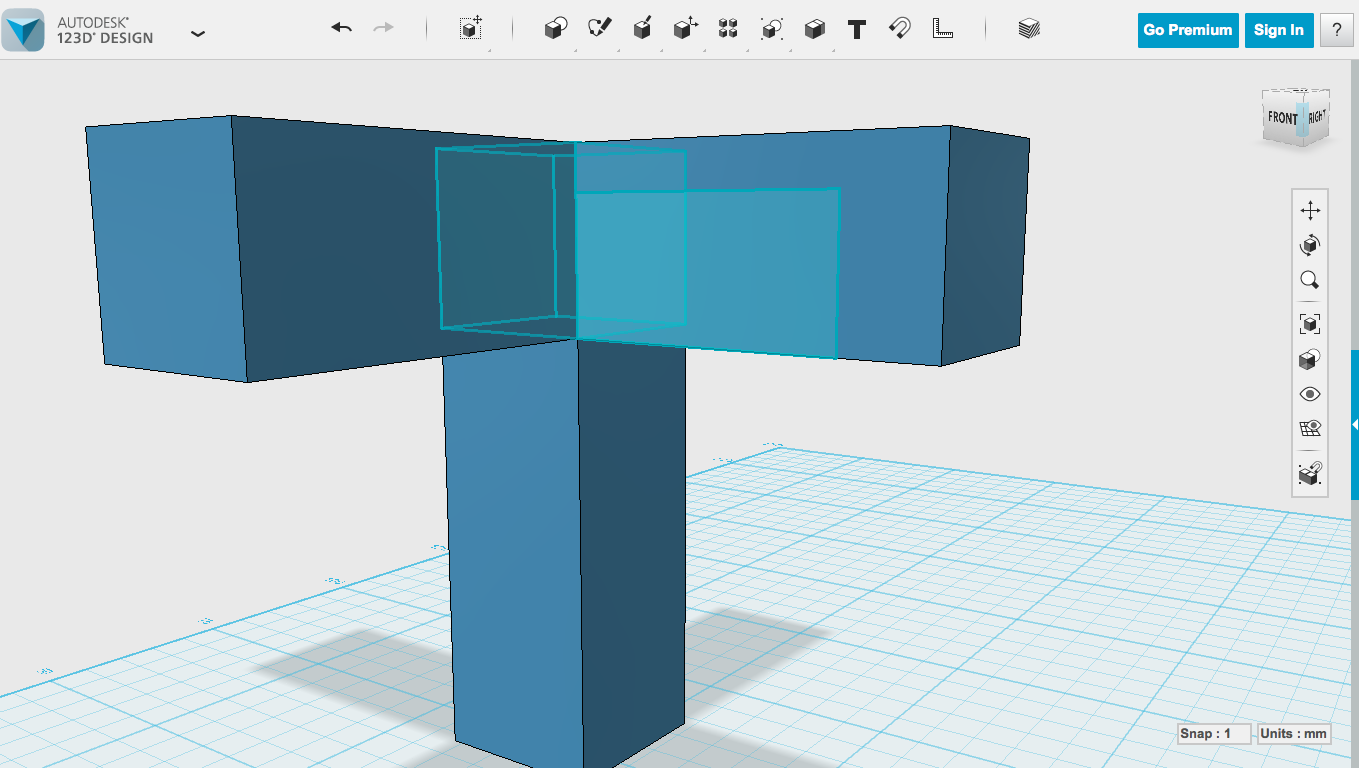Click the Fit to view icon
The image size is (1359, 768).
pyautogui.click(x=1310, y=324)
